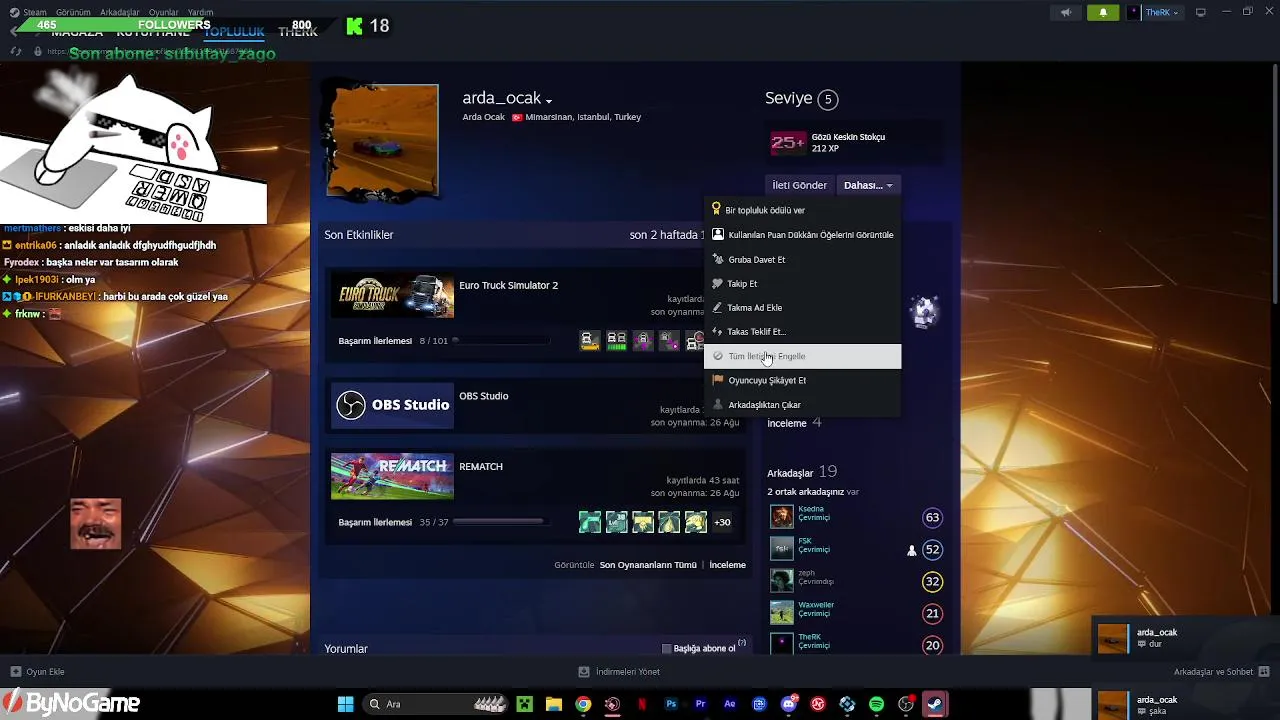Open the green notifications bell
Screen dimensions: 1280x720
[x=1103, y=12]
